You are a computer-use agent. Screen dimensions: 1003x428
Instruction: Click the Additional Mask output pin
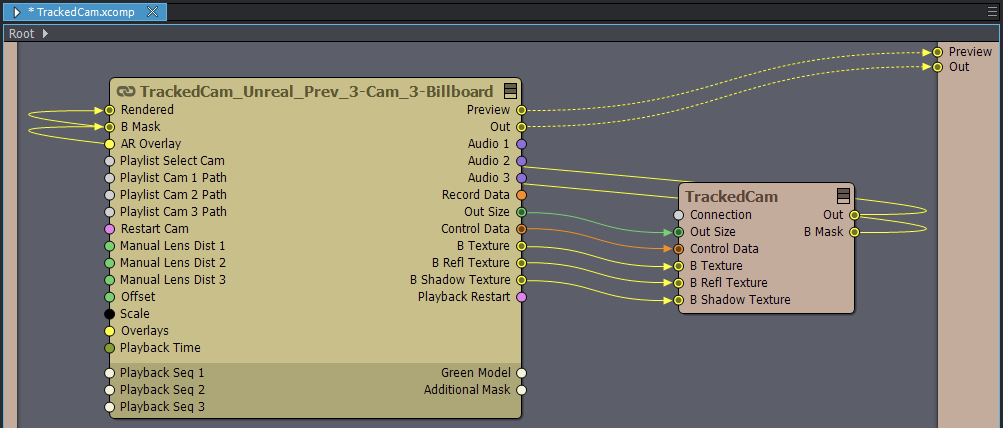[521, 390]
